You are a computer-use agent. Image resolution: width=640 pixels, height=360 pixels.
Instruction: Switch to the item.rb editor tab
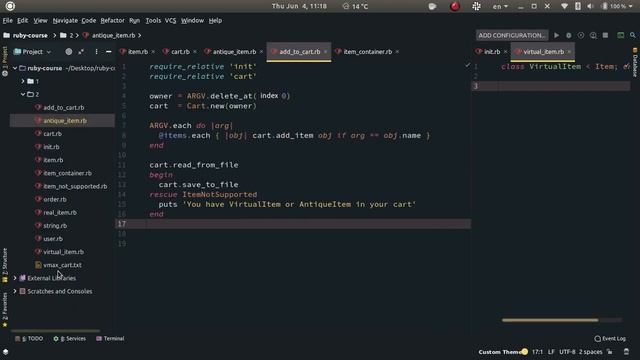[138, 52]
